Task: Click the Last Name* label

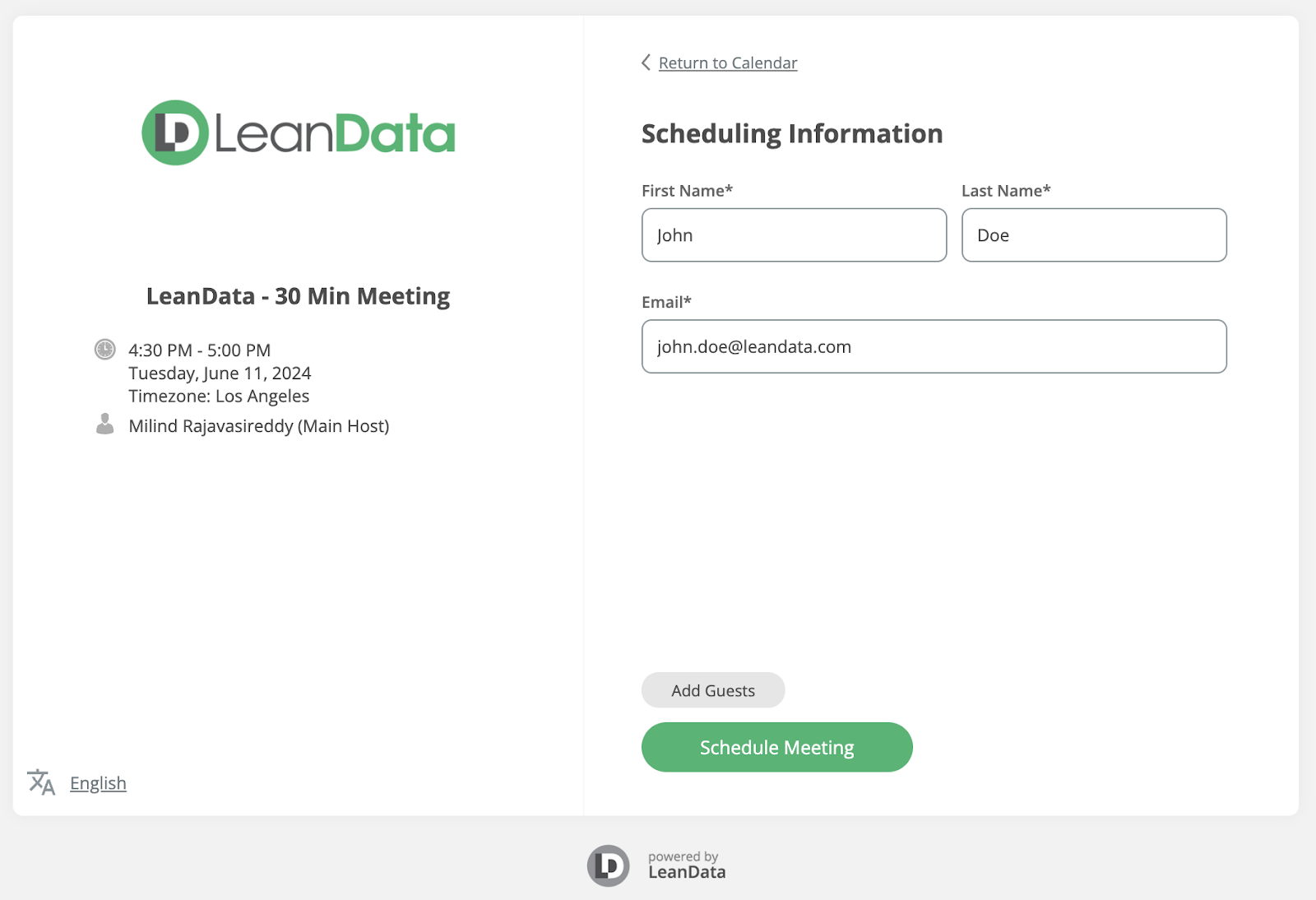Action: 1006,191
